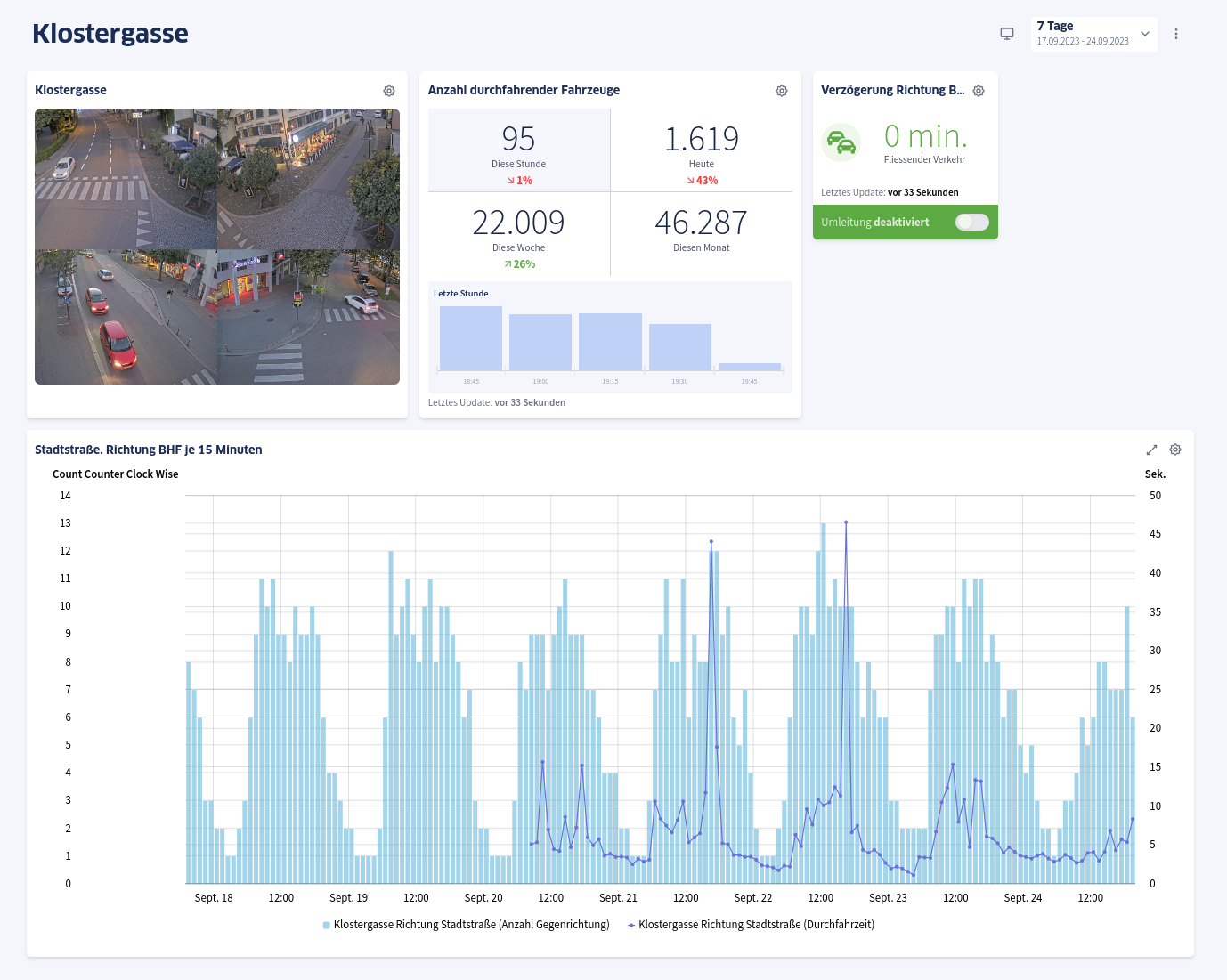Toggle the Umleitung deaktiviert switch
The height and width of the screenshot is (980, 1227).
[x=972, y=222]
